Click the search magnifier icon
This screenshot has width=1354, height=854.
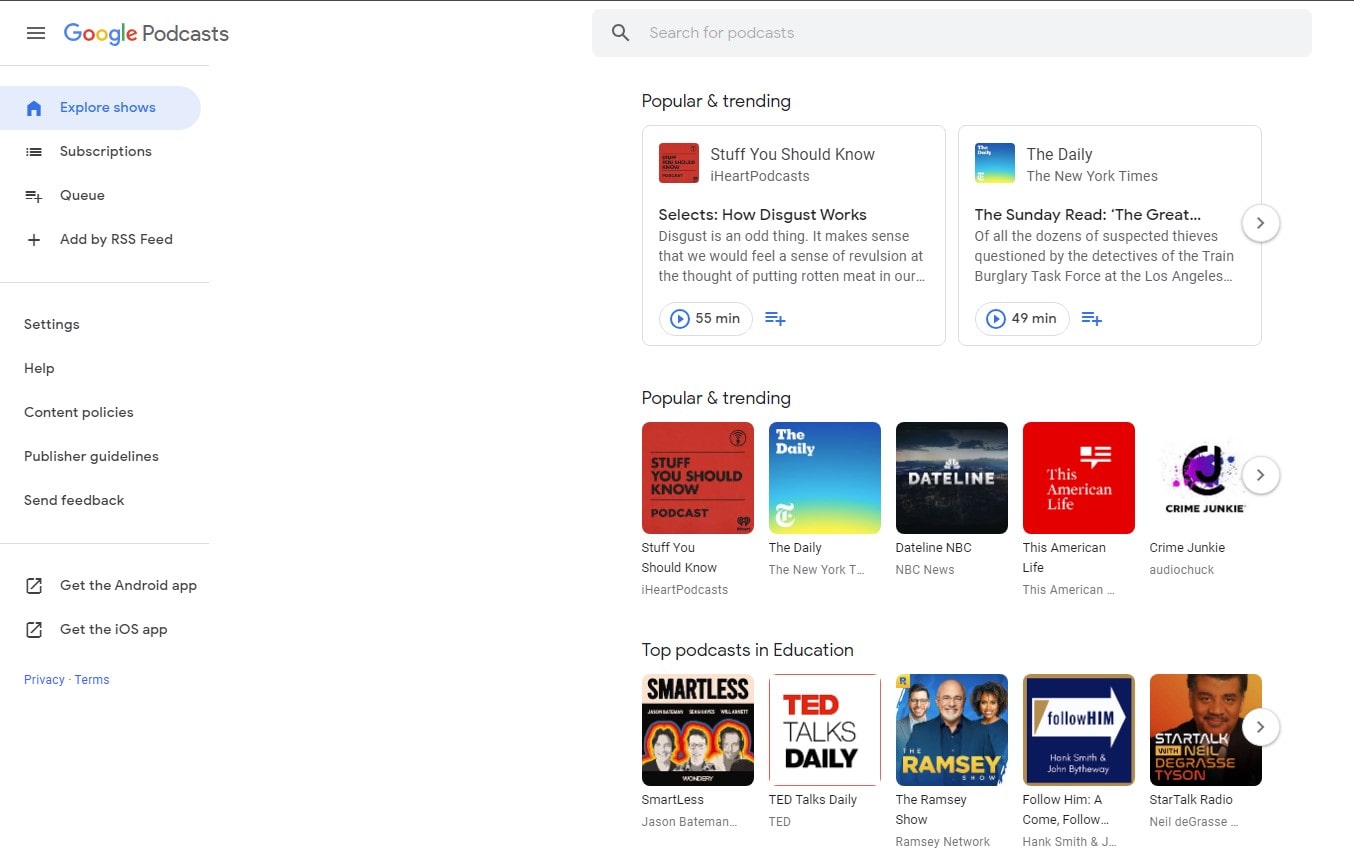point(621,33)
